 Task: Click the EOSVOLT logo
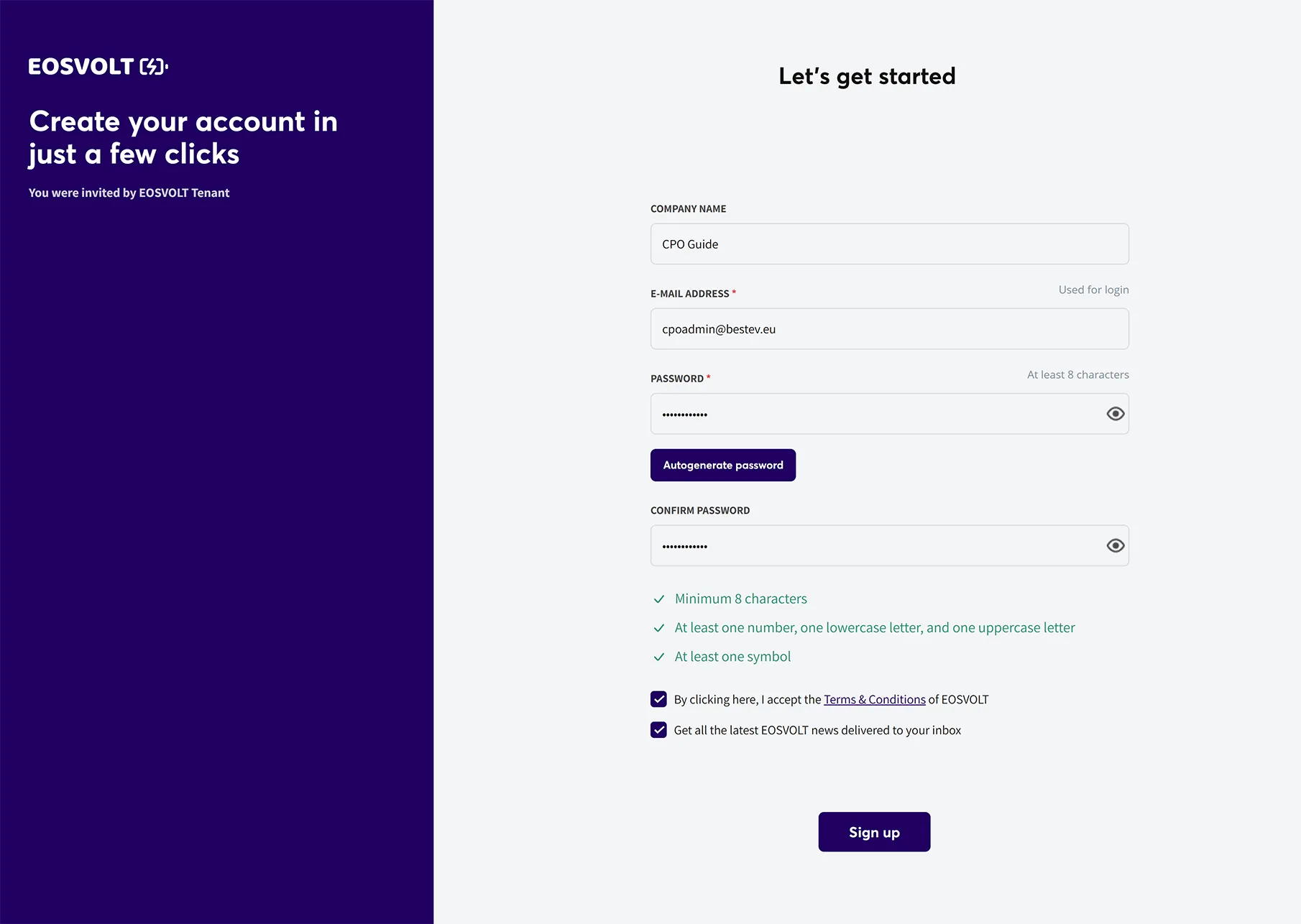tap(98, 67)
